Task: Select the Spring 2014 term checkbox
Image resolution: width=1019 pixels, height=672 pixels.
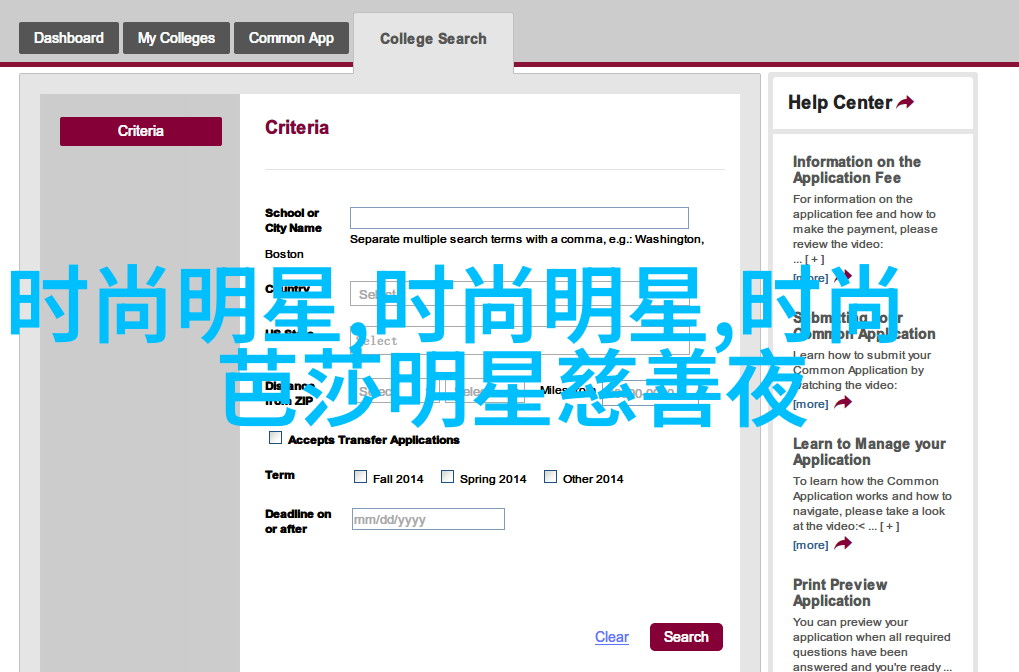Action: 447,477
